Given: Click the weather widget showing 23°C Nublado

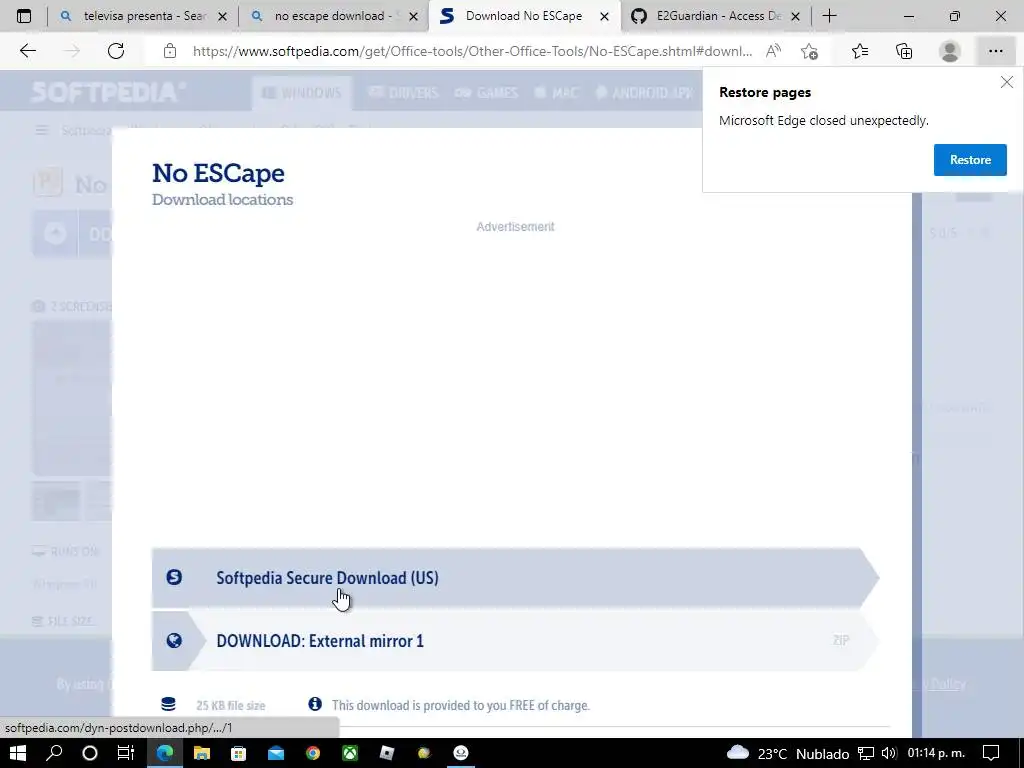Looking at the screenshot, I should pos(788,754).
